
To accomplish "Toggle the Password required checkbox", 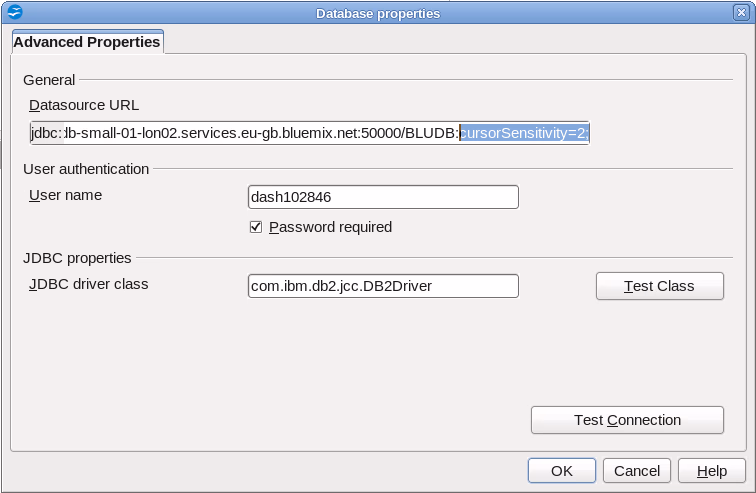I will click(x=256, y=227).
